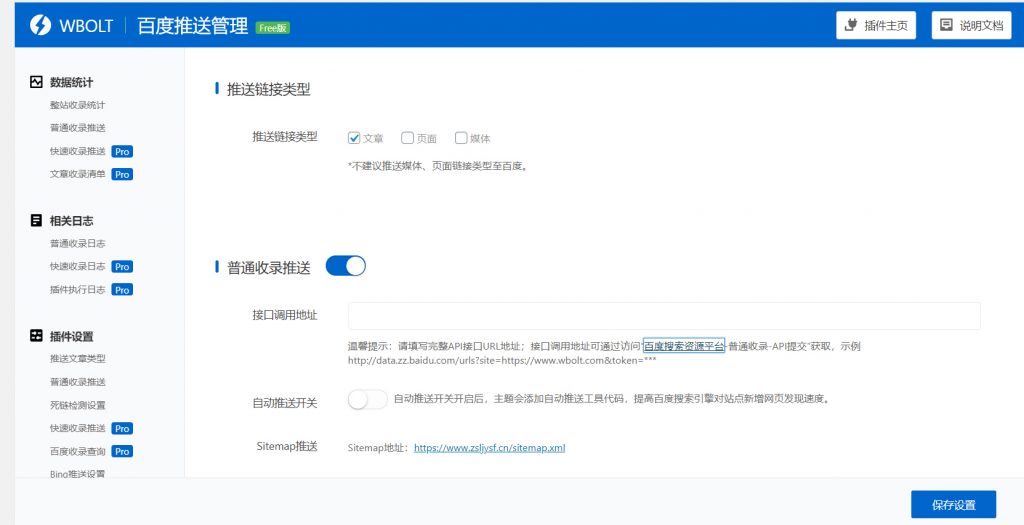Click the 不建议推送媒体 hint text

point(438,167)
